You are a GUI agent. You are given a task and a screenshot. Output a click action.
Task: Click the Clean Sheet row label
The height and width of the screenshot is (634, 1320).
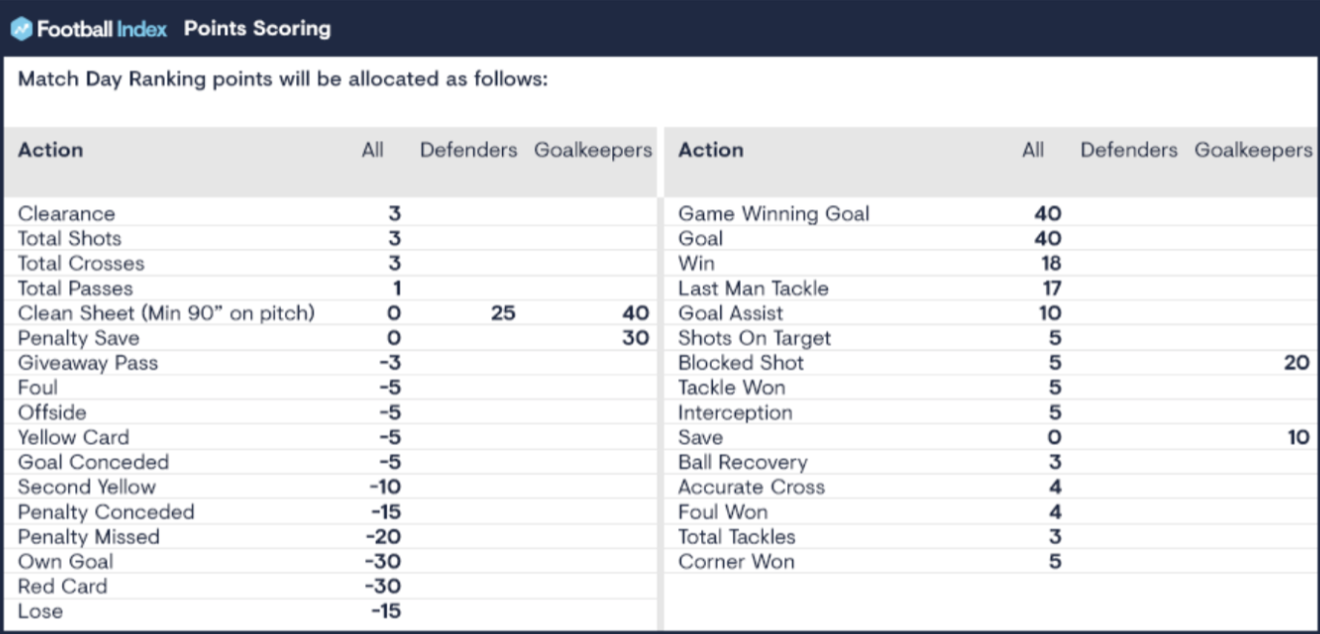tap(166, 313)
